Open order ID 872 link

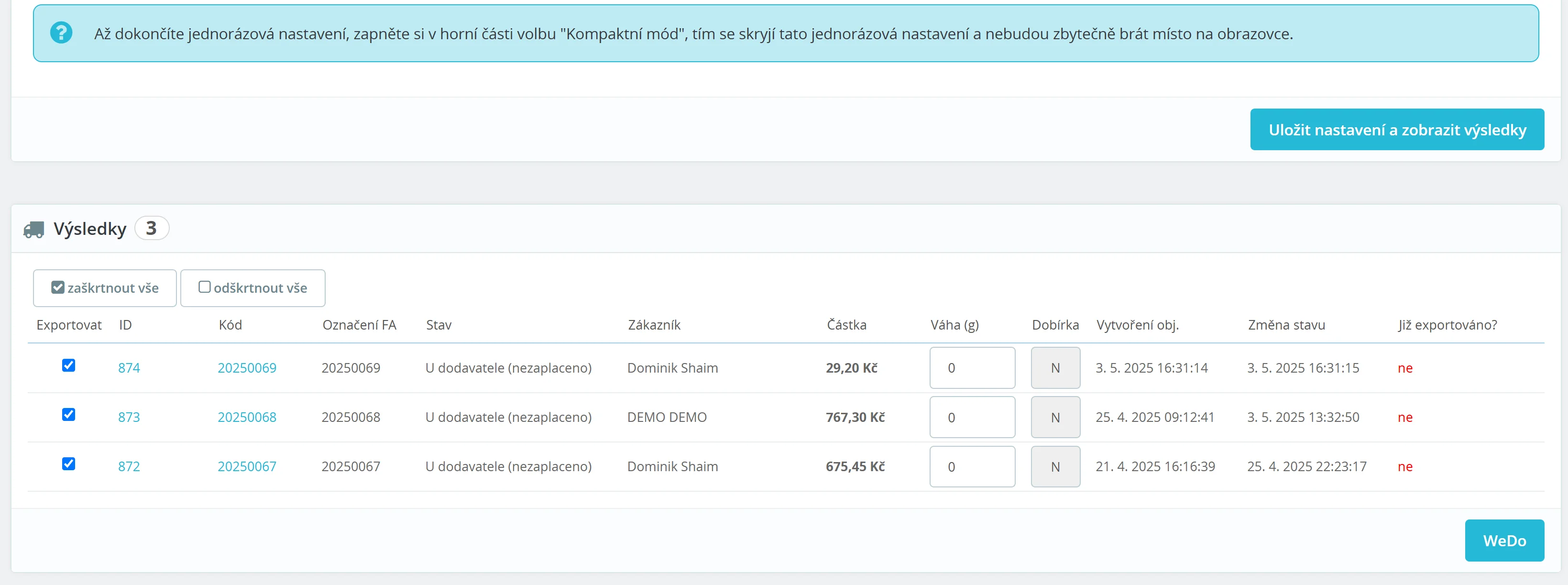[129, 466]
